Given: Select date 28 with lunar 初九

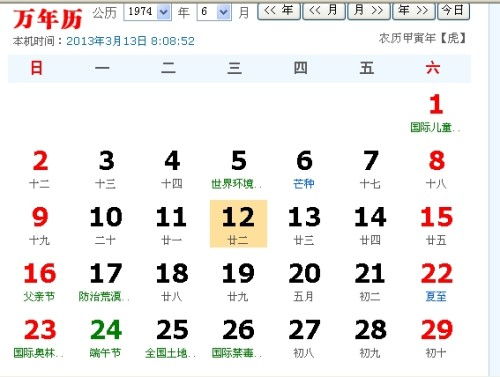Looking at the screenshot, I should 370,338.
